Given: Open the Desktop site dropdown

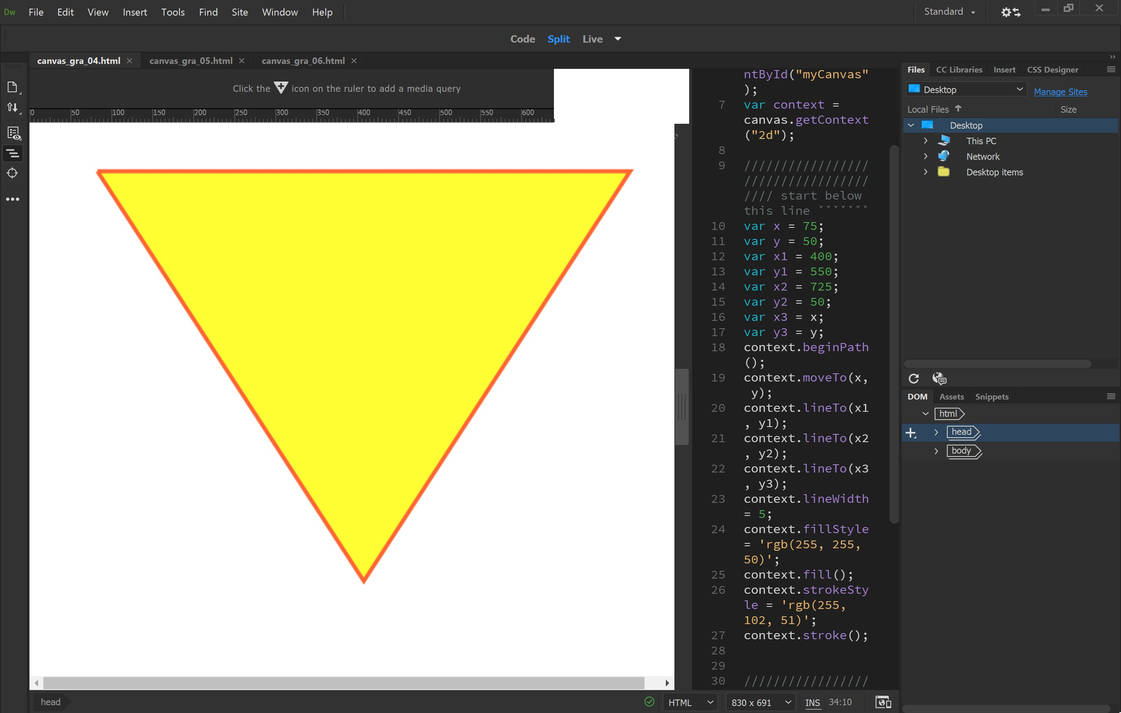Looking at the screenshot, I should coord(965,89).
